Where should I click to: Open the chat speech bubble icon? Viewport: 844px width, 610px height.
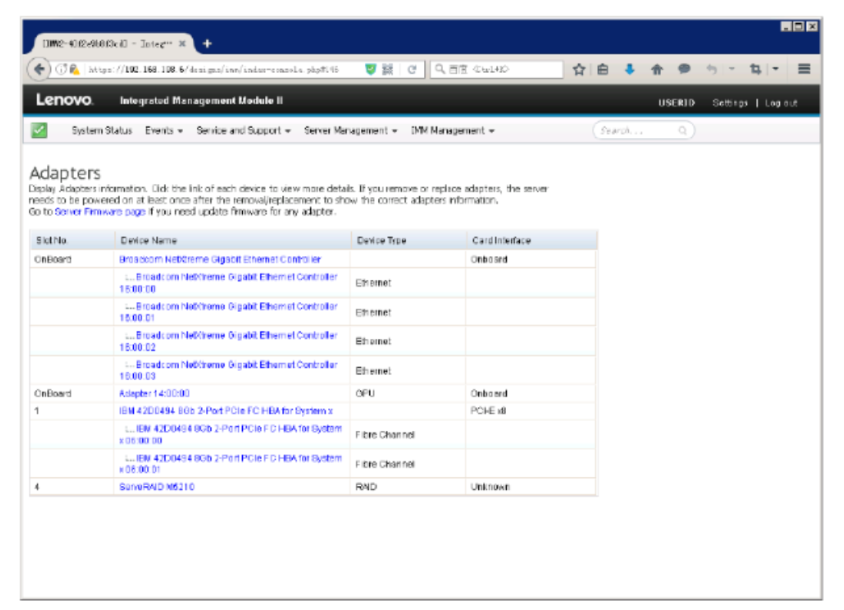pyautogui.click(x=684, y=69)
